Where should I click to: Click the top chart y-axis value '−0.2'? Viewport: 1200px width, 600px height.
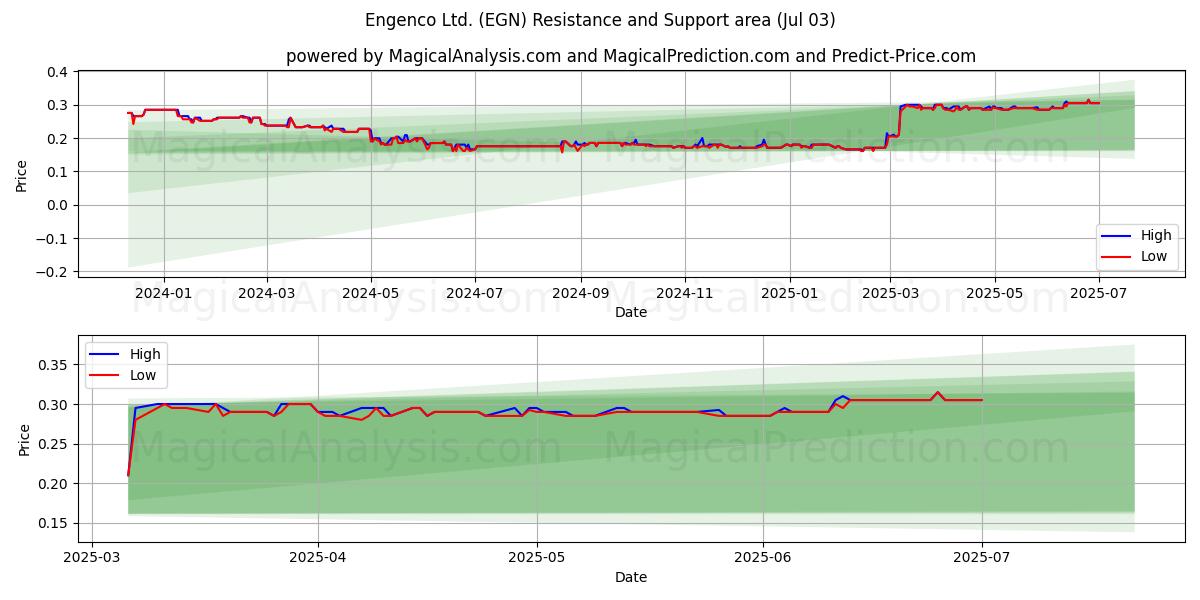coord(51,272)
